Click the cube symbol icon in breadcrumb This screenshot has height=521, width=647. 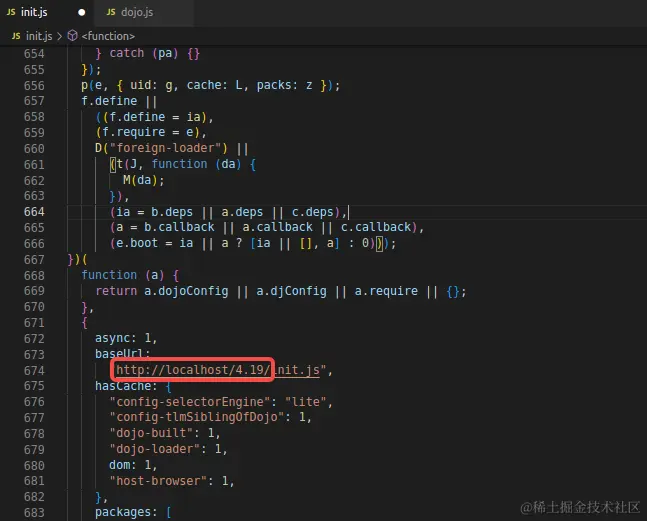(72, 36)
